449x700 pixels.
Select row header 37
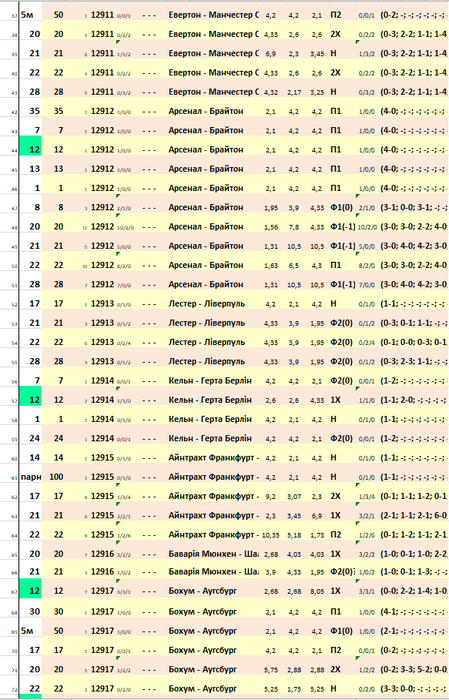click(x=14, y=16)
